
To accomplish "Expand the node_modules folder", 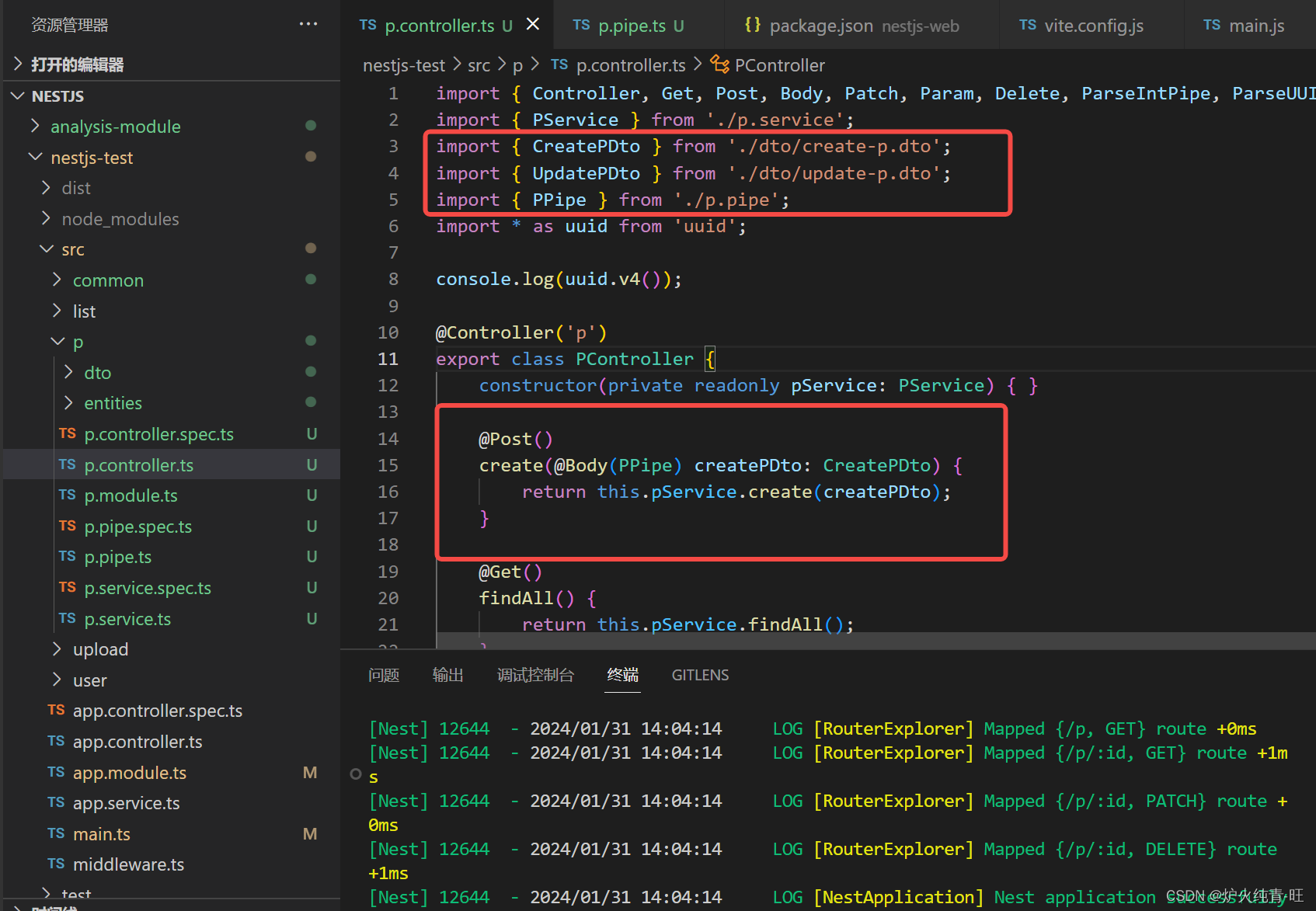I will 47,218.
